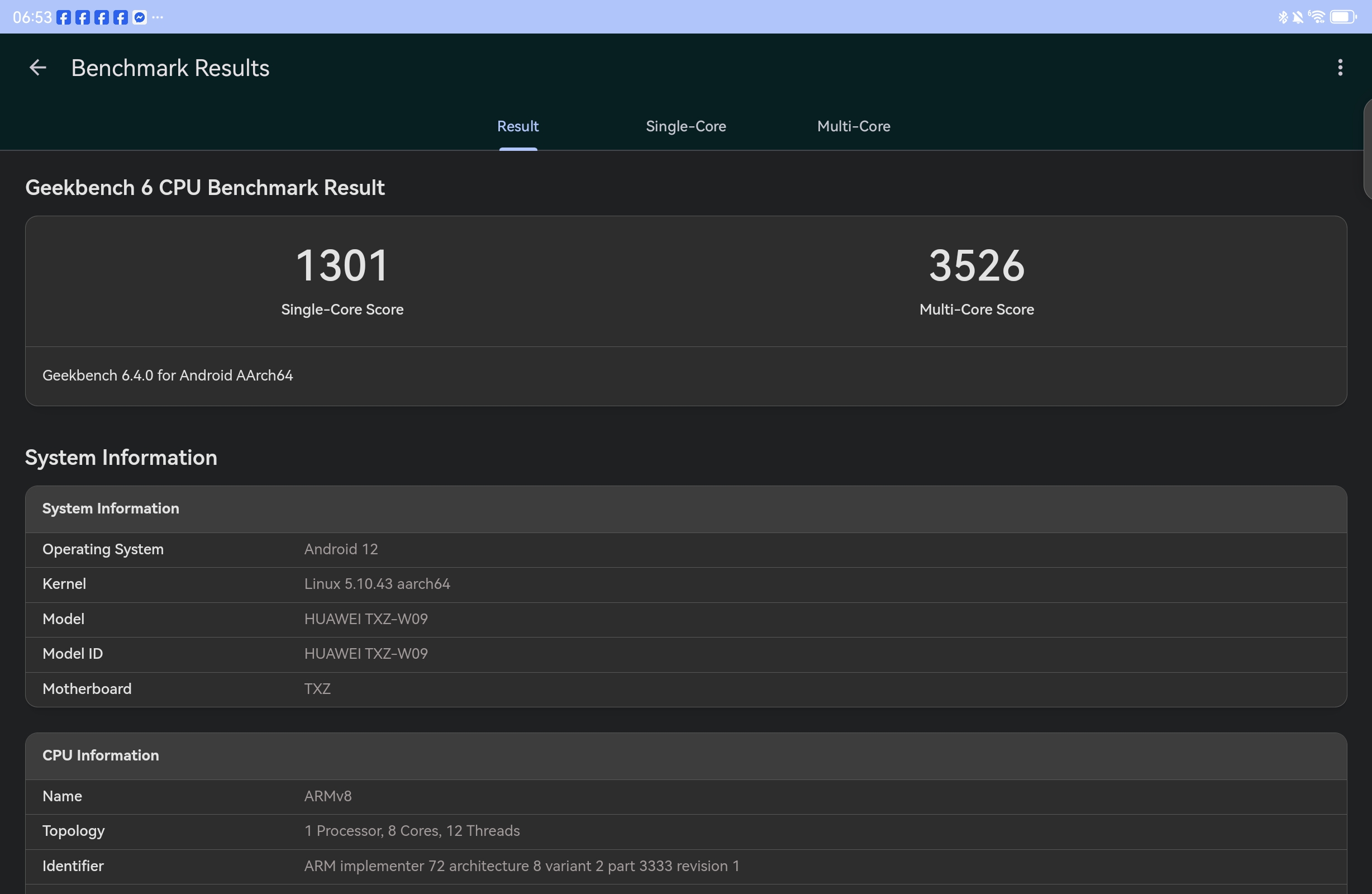Tap the 3526 multi-core score
This screenshot has width=1372, height=894.
coord(976,266)
